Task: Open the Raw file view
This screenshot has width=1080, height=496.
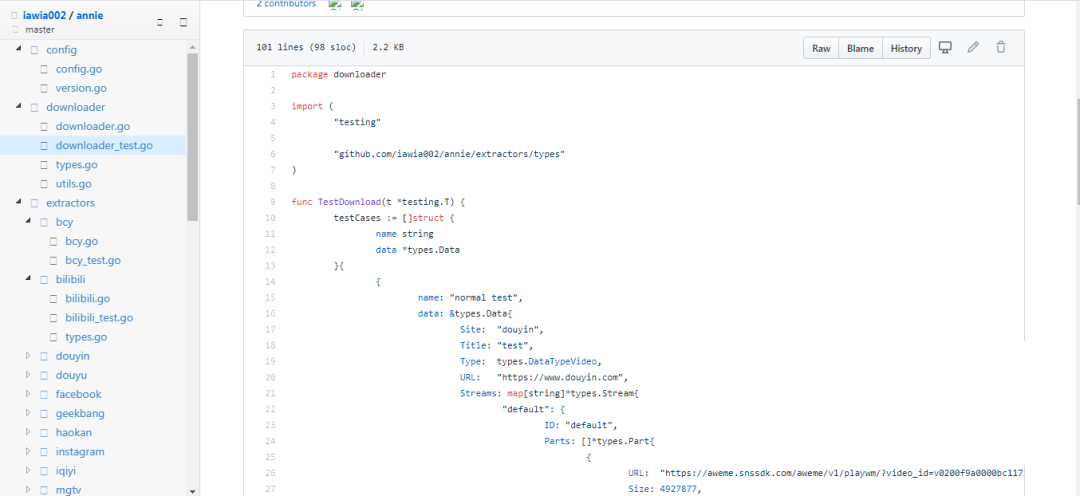Action: tap(821, 48)
